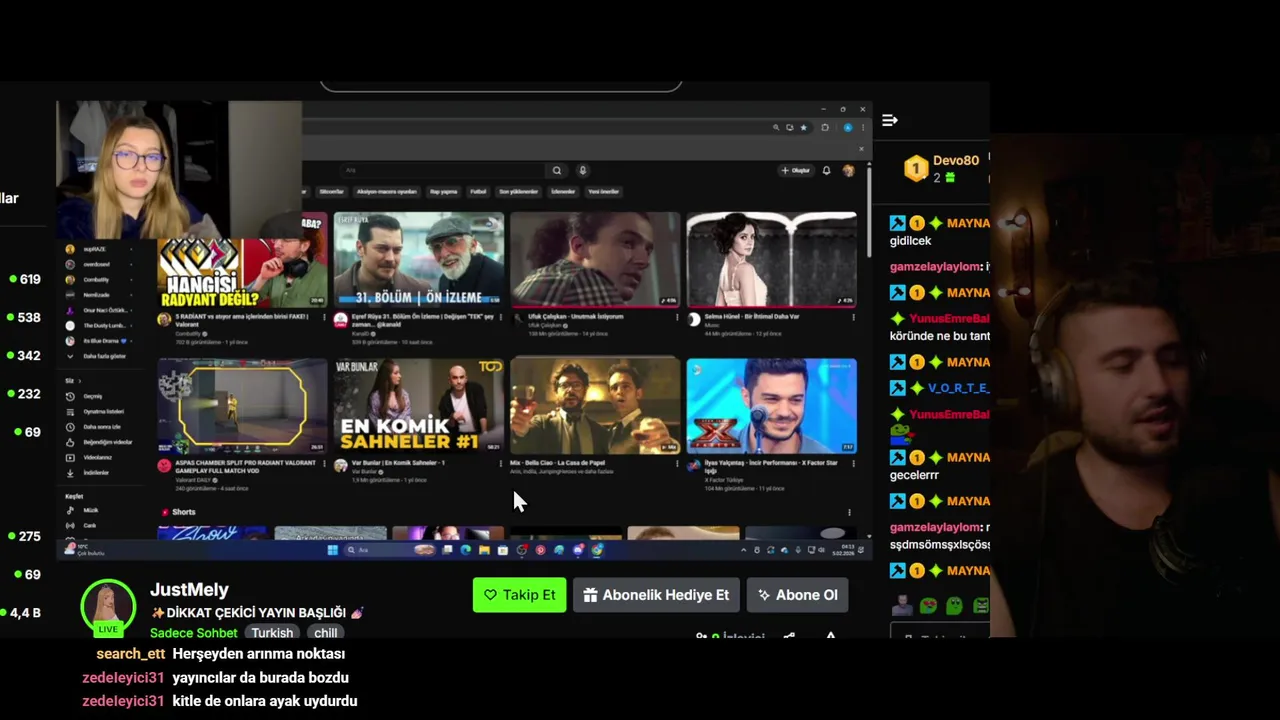Open Shorts section three-dot menu
This screenshot has width=1280, height=720.
(x=849, y=512)
